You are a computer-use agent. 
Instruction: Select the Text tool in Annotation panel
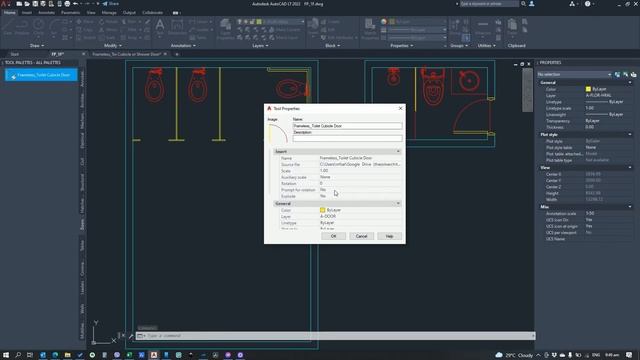click(x=160, y=27)
